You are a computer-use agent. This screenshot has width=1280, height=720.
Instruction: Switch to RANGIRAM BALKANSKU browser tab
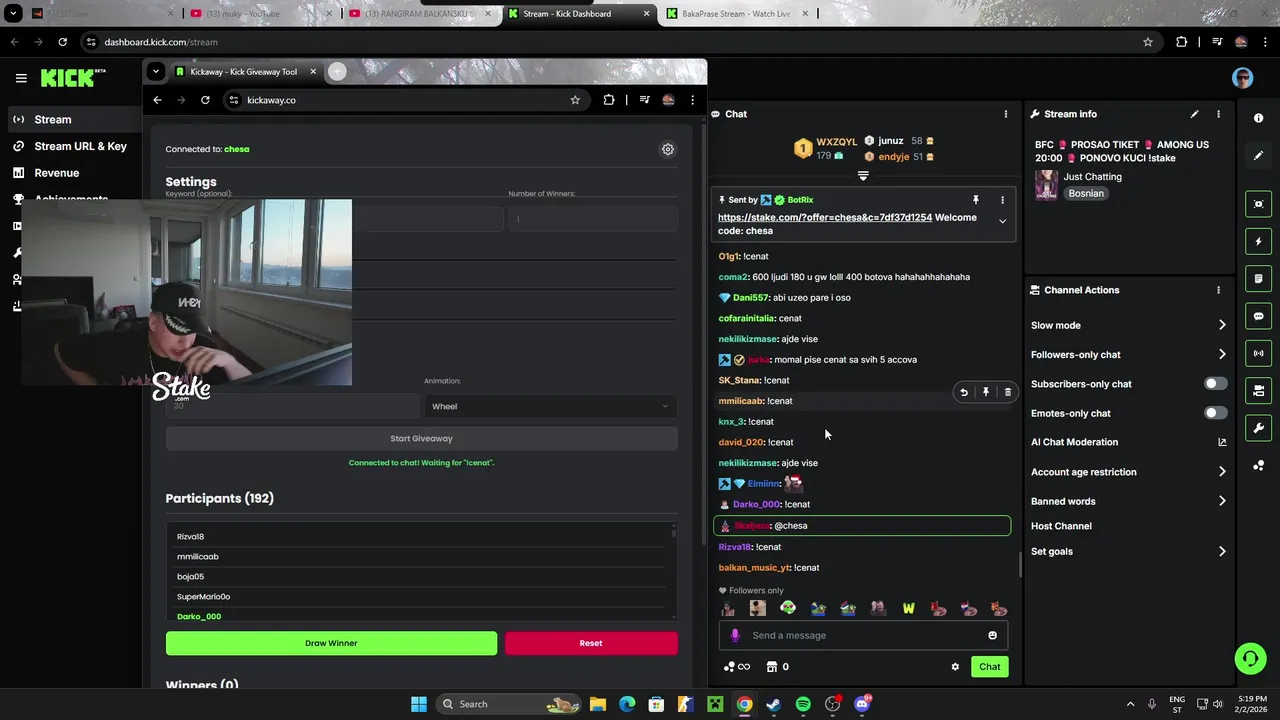click(x=420, y=14)
